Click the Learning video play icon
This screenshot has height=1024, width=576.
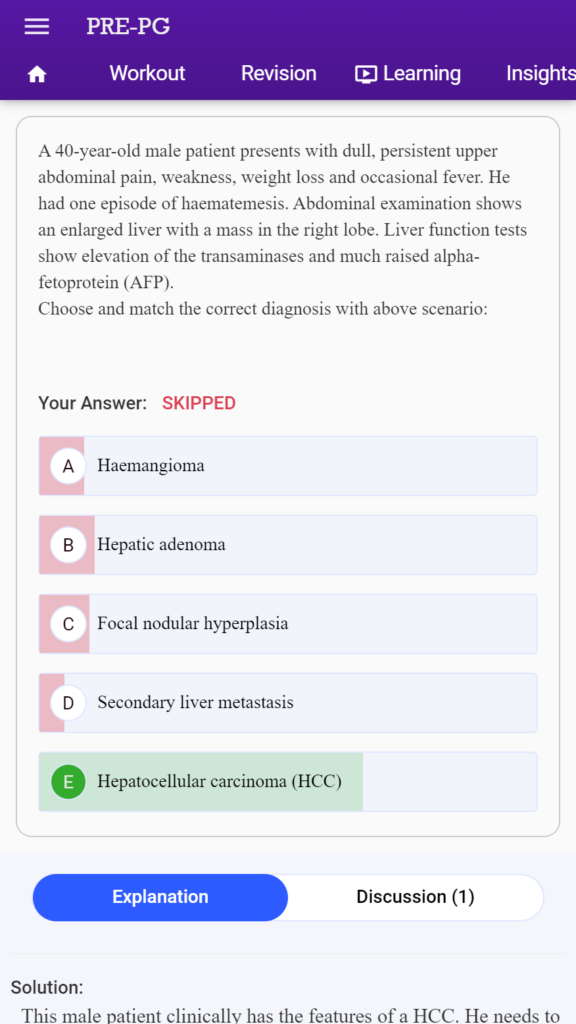366,74
